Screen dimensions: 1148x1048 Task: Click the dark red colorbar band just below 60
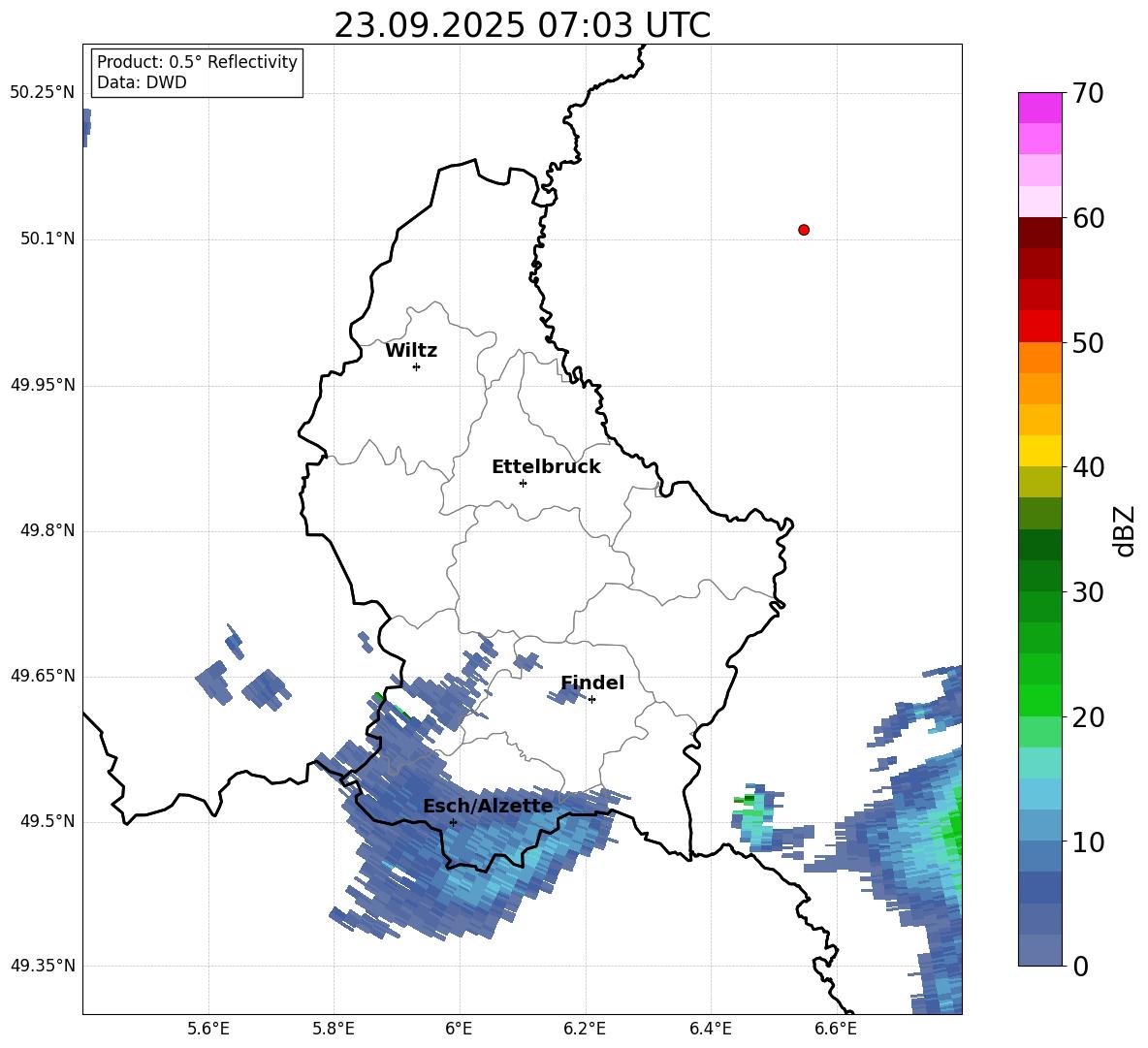pos(1039,233)
